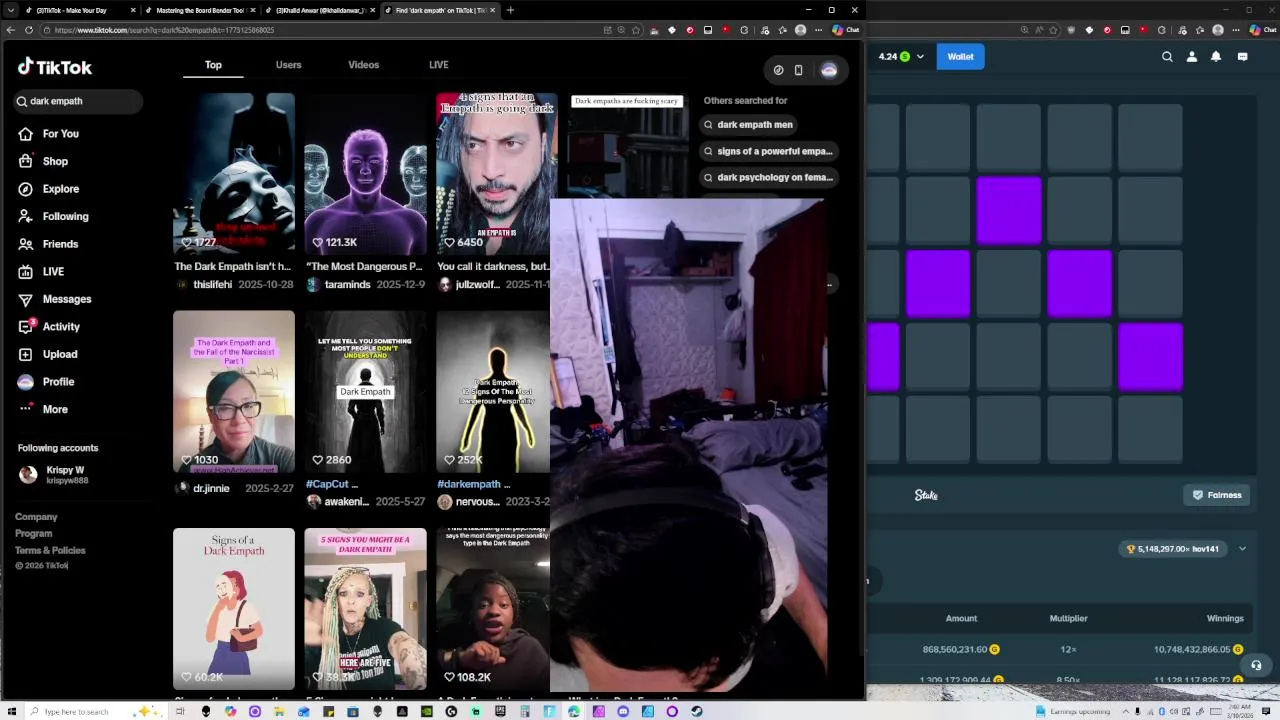Click the dark empath search field

click(x=78, y=101)
